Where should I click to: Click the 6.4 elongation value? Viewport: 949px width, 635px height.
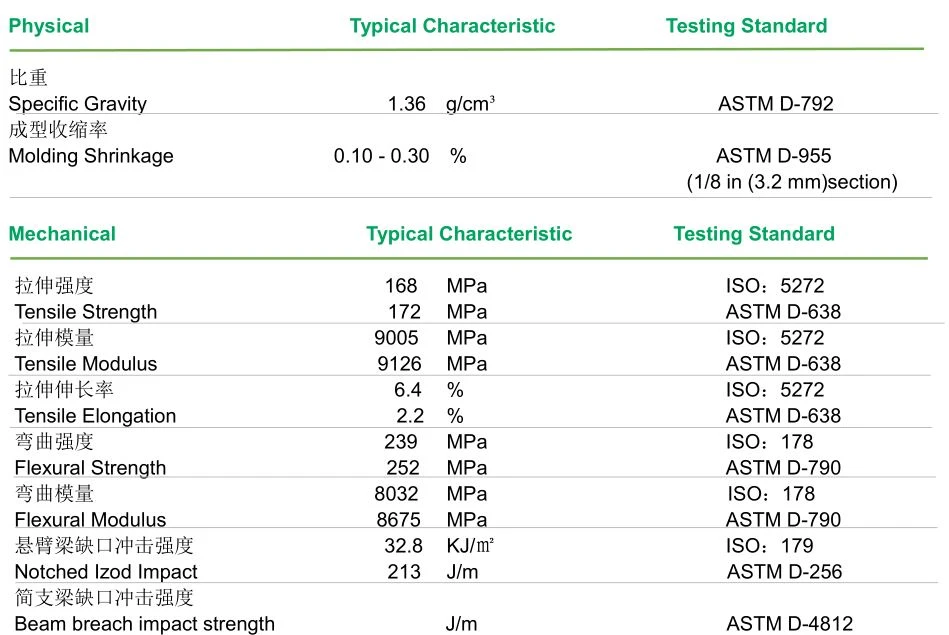[x=407, y=390]
